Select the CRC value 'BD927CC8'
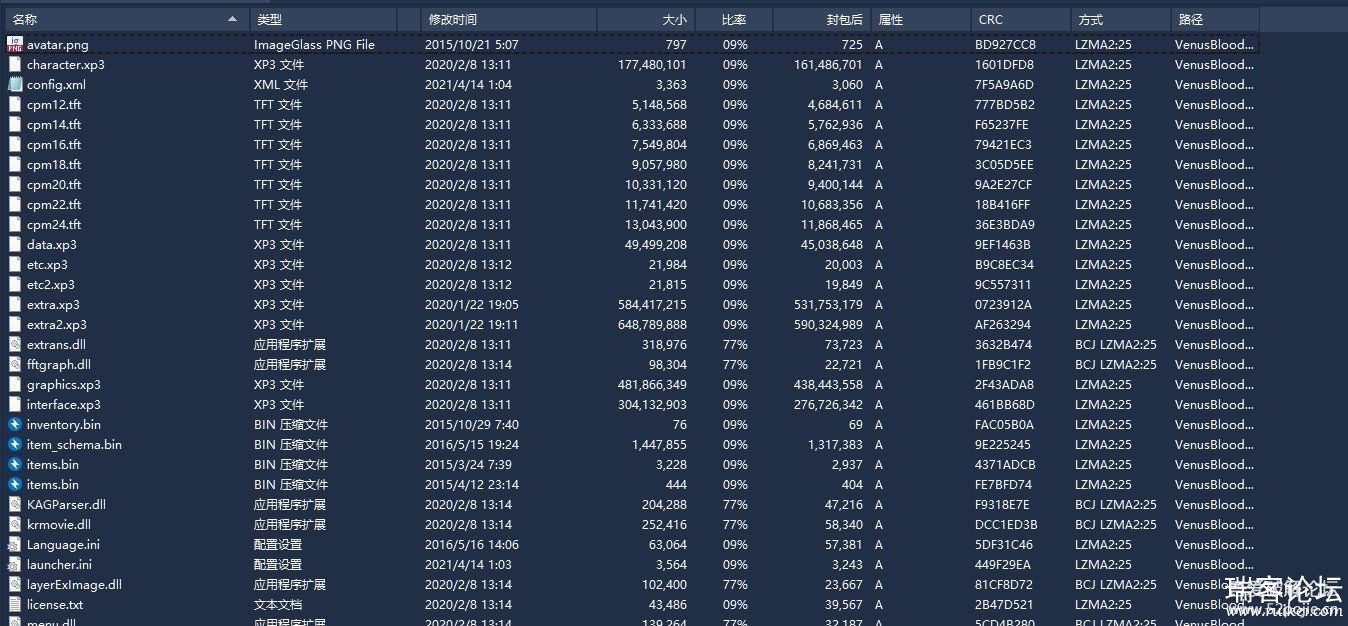This screenshot has width=1348, height=626. pyautogui.click(x=1005, y=44)
